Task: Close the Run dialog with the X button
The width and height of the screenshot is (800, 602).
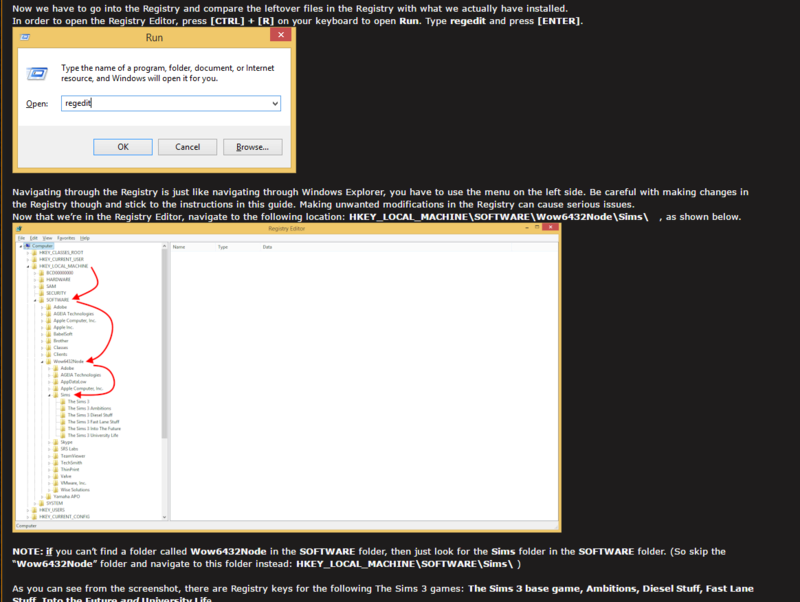Action: [281, 35]
